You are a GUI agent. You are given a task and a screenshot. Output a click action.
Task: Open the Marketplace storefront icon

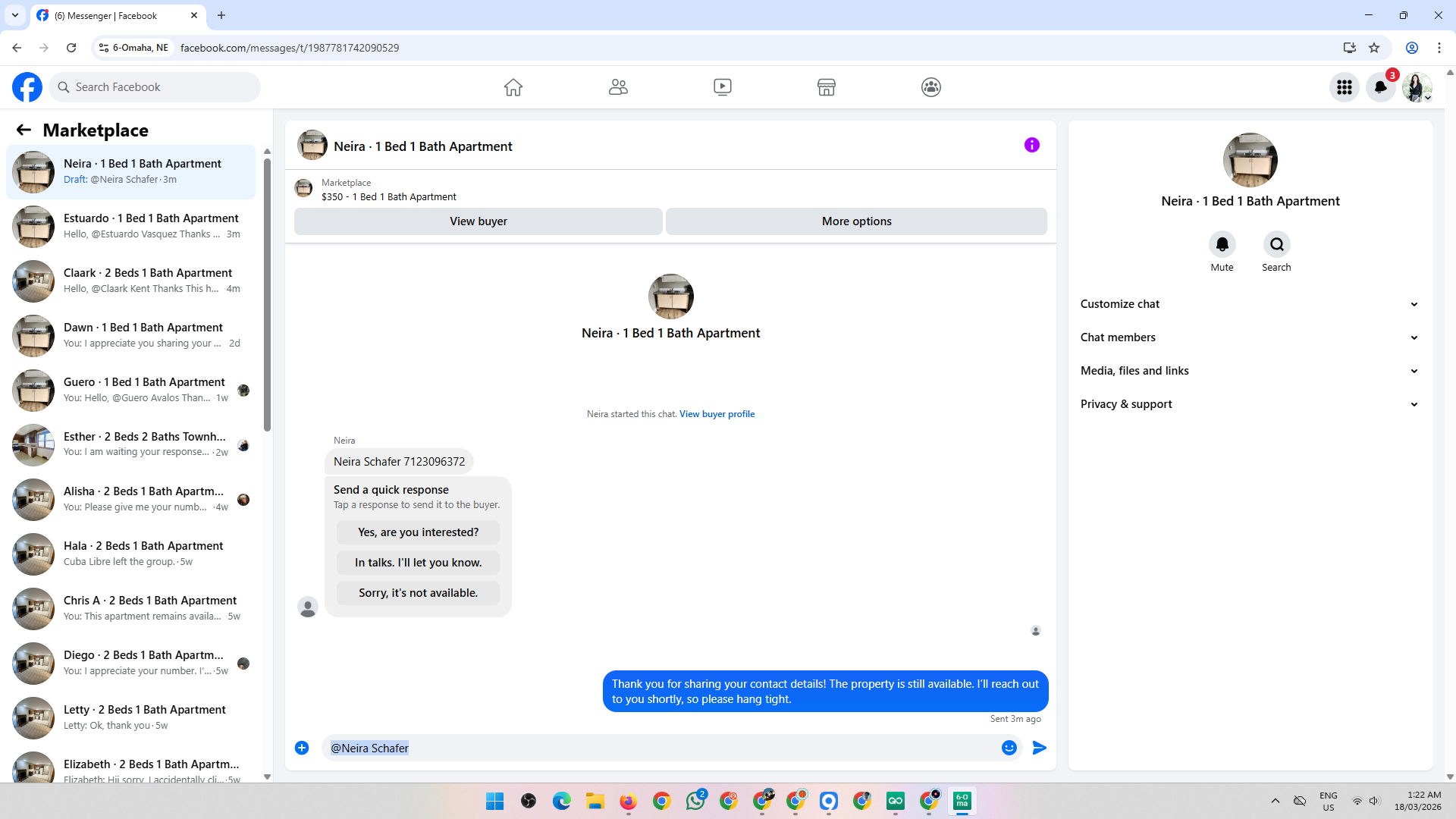[827, 87]
